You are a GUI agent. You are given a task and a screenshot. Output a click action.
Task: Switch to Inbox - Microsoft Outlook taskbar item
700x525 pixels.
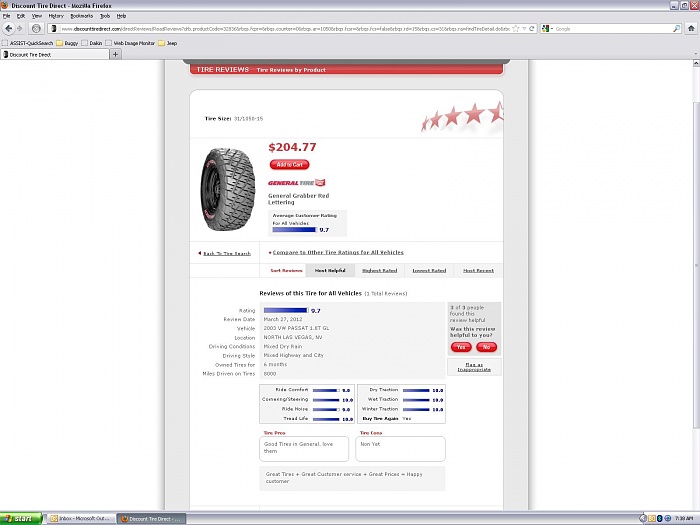pyautogui.click(x=80, y=519)
